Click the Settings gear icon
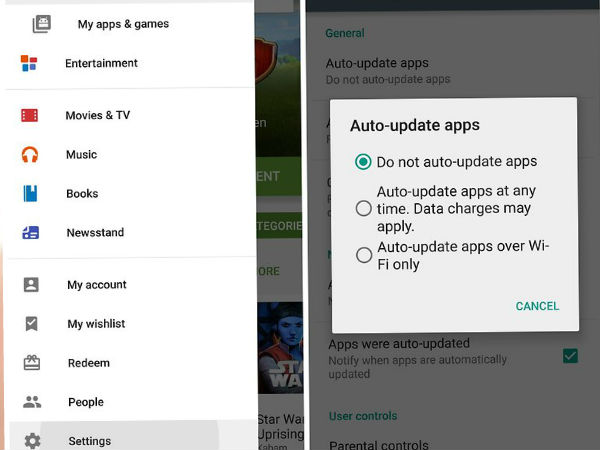The width and height of the screenshot is (600, 450). 33,441
